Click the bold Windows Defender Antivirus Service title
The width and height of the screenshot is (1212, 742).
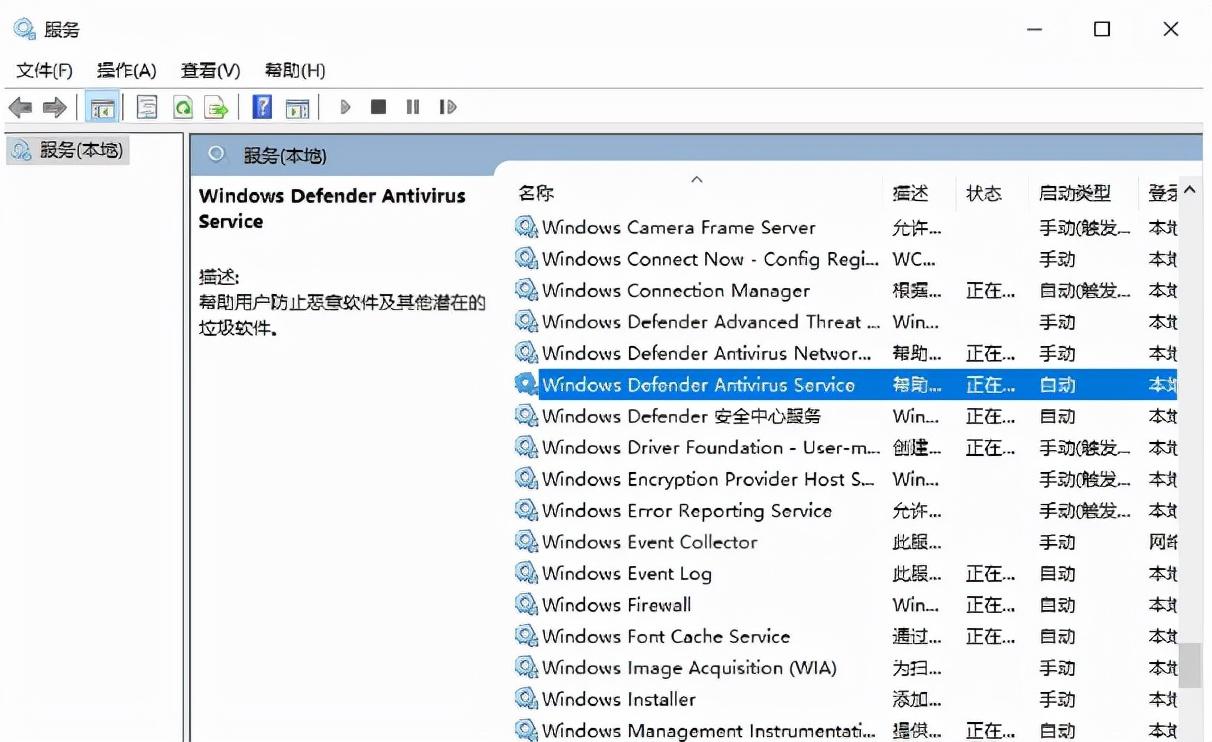tap(332, 208)
